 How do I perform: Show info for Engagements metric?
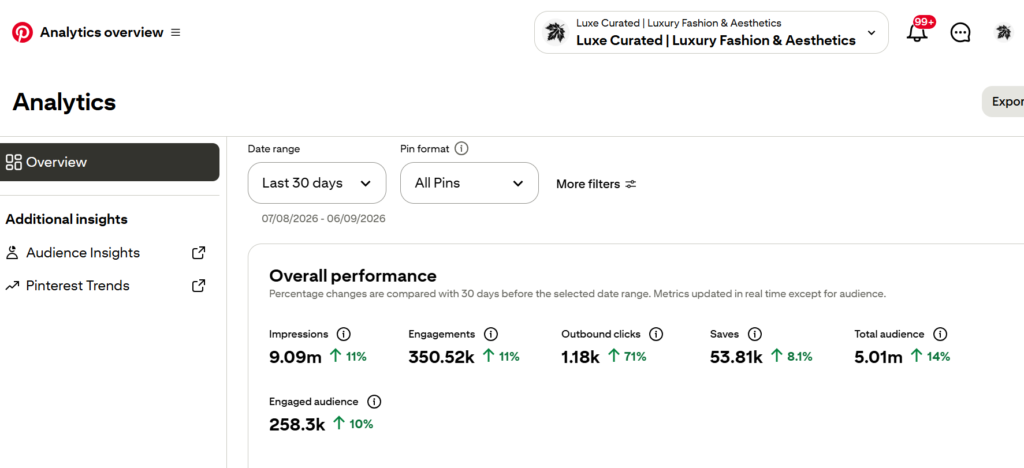(490, 334)
